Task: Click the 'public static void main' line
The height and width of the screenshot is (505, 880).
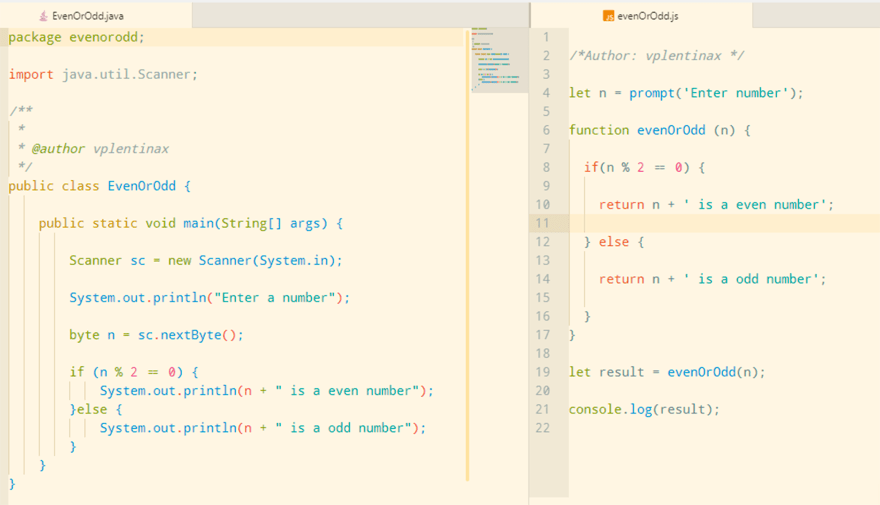Action: (191, 223)
